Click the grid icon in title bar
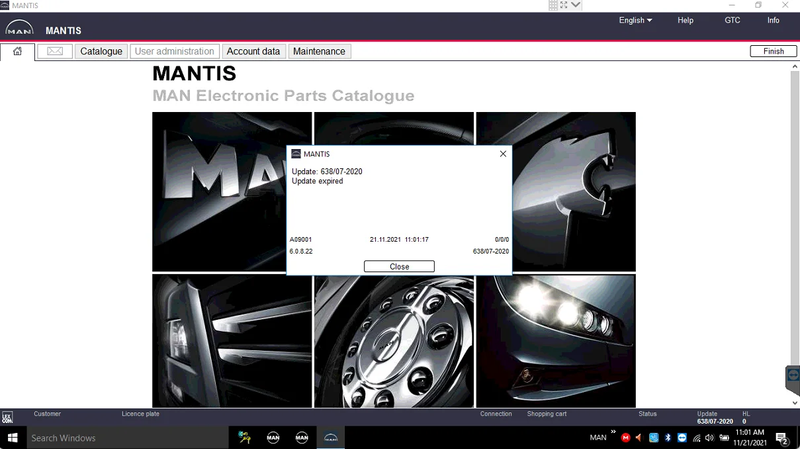 (x=553, y=5)
